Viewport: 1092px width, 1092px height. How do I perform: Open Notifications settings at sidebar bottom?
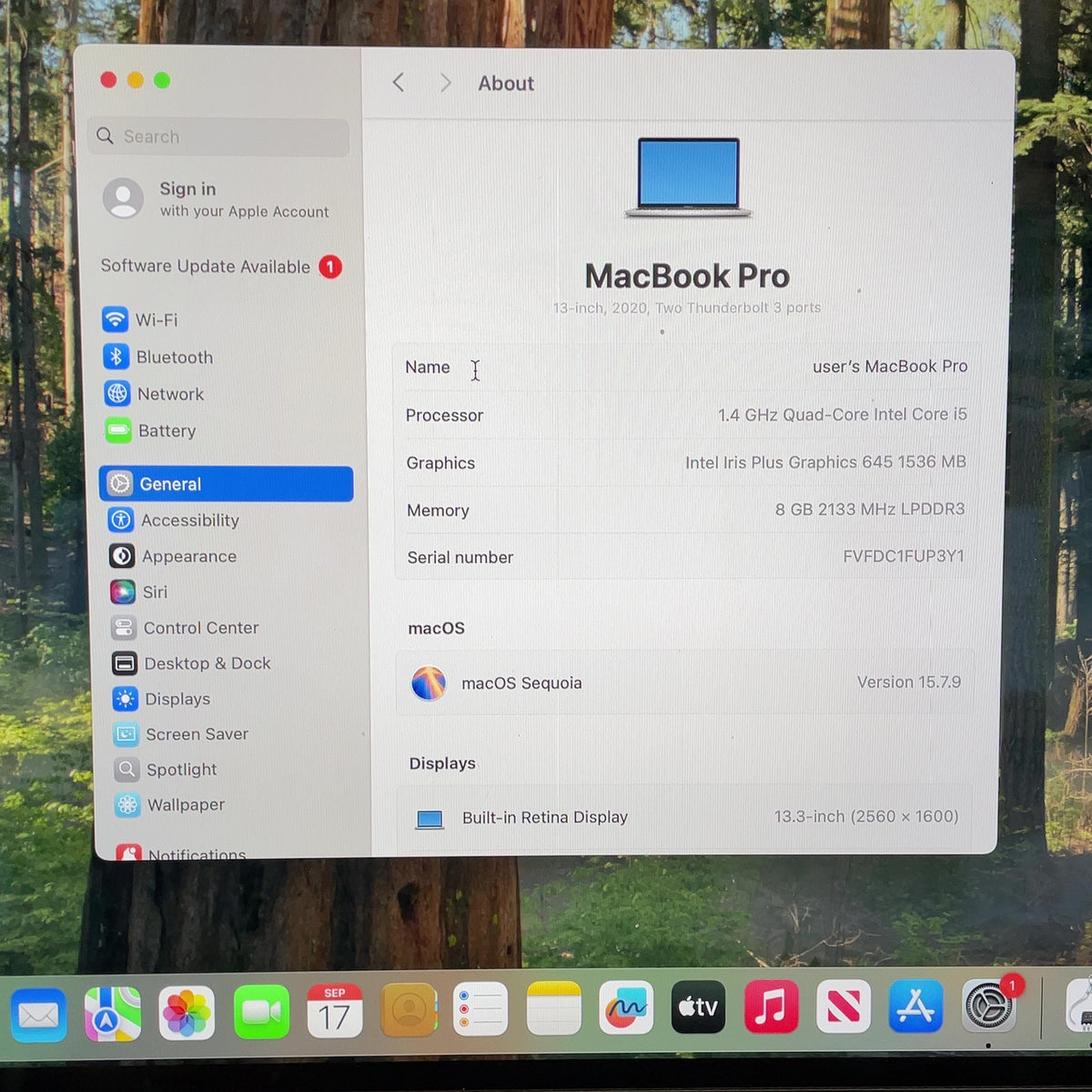pyautogui.click(x=181, y=853)
